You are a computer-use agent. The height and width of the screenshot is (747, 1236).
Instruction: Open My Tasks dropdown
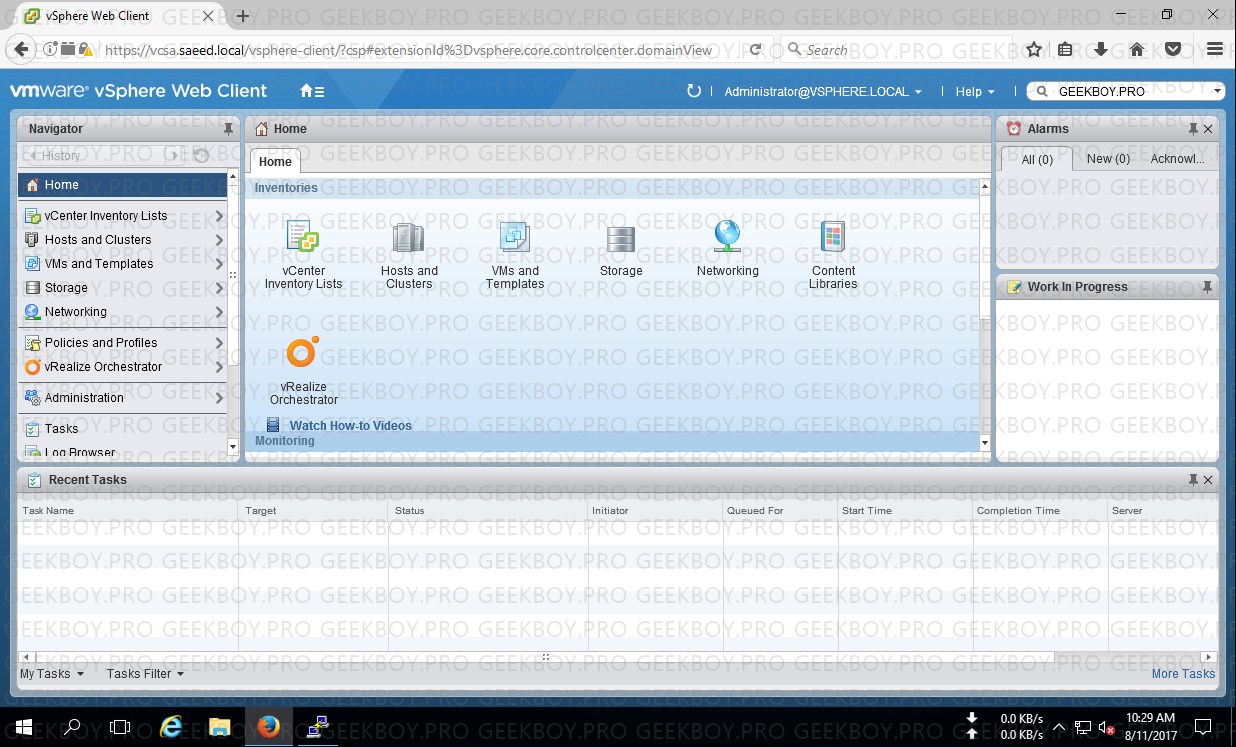click(x=52, y=674)
